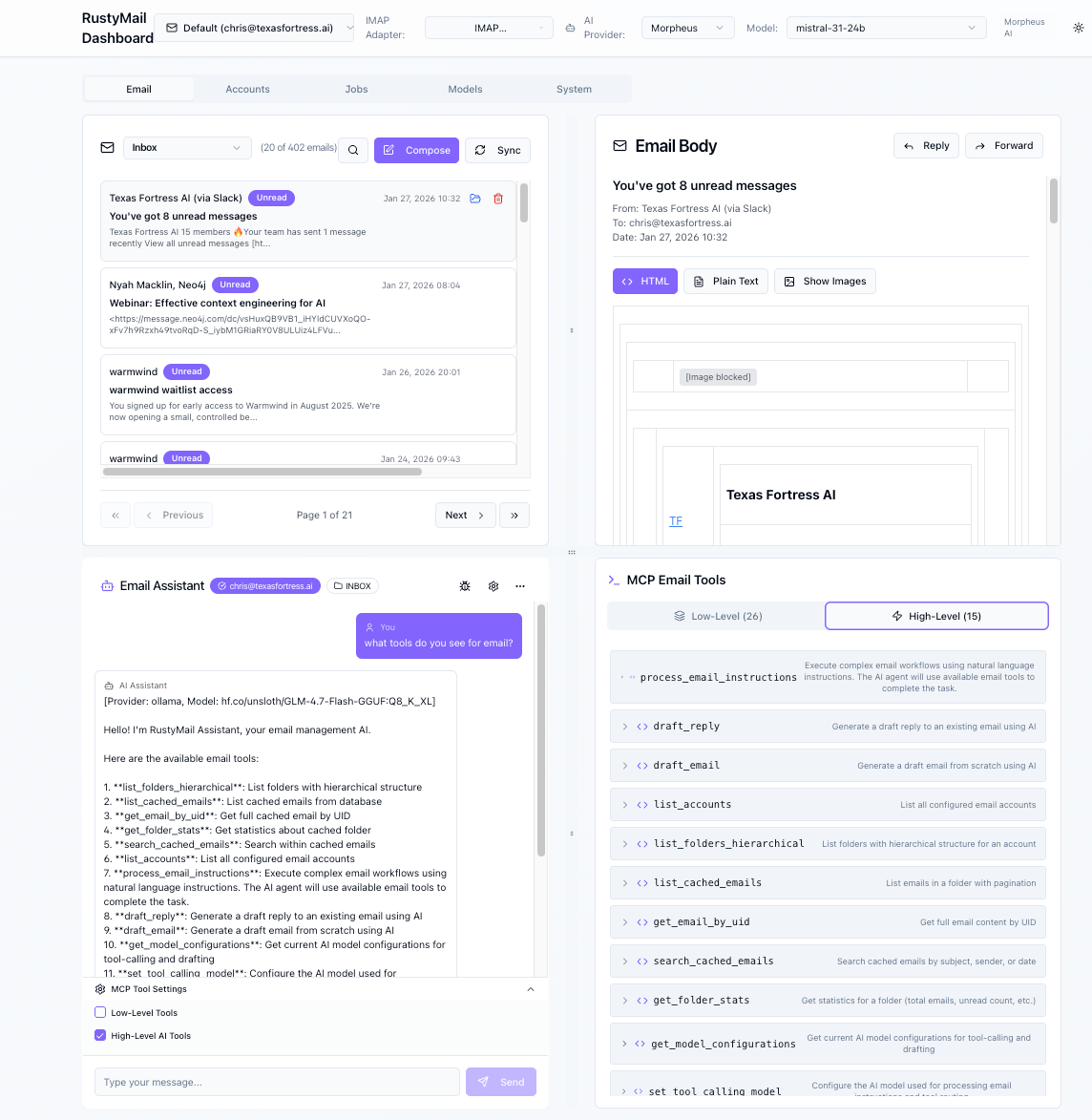Click the Email Assistant chat scrollbar
The height and width of the screenshot is (1120, 1092).
tap(540, 730)
